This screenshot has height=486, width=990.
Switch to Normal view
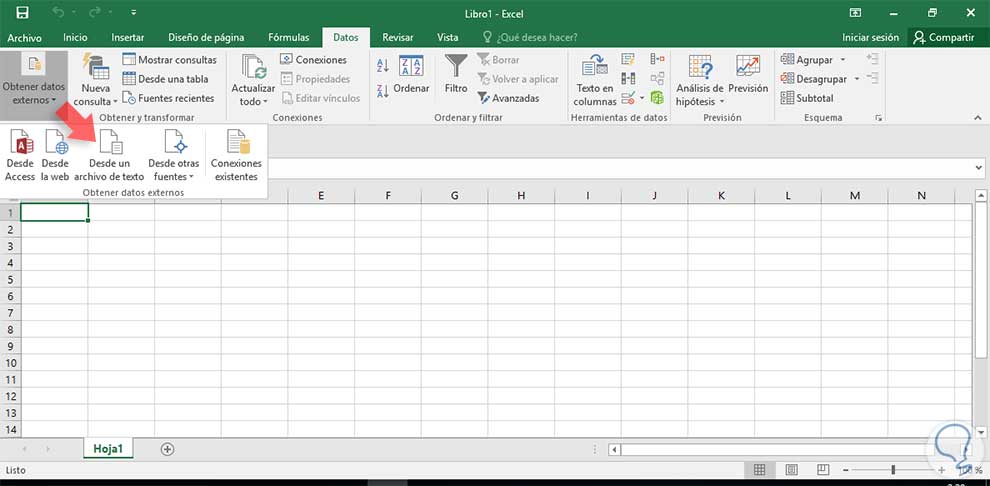click(x=760, y=470)
